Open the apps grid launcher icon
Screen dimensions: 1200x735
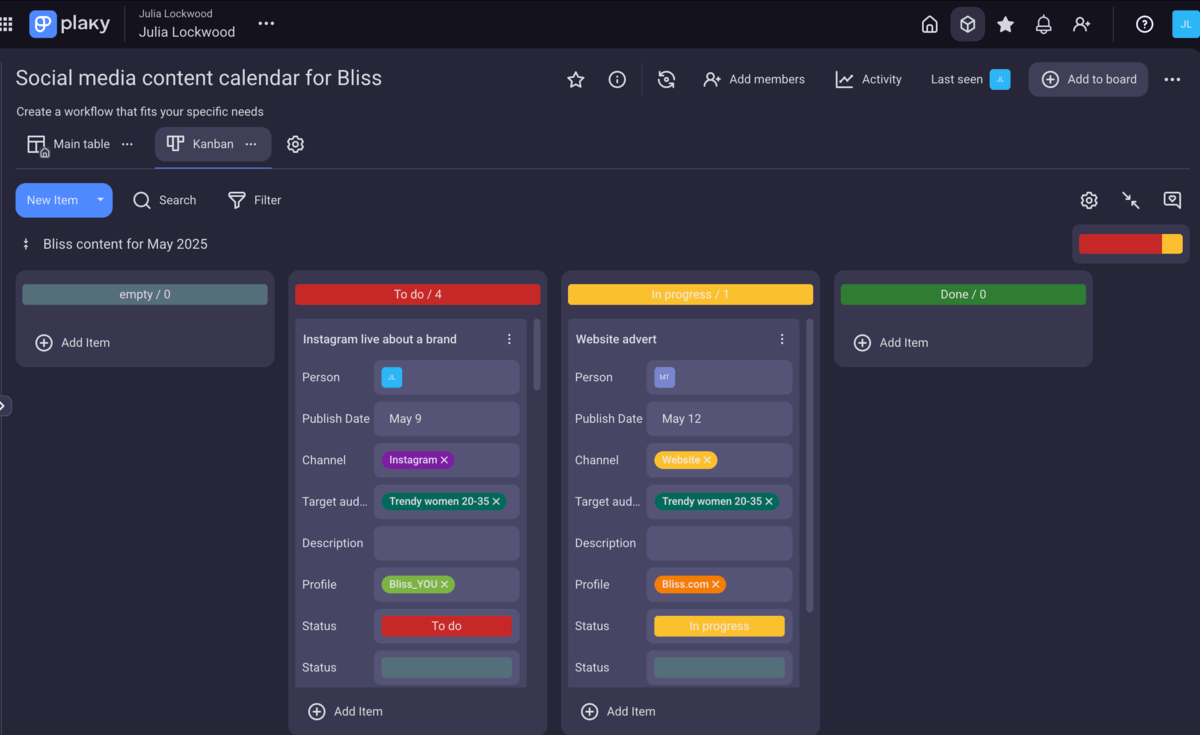(x=7, y=24)
